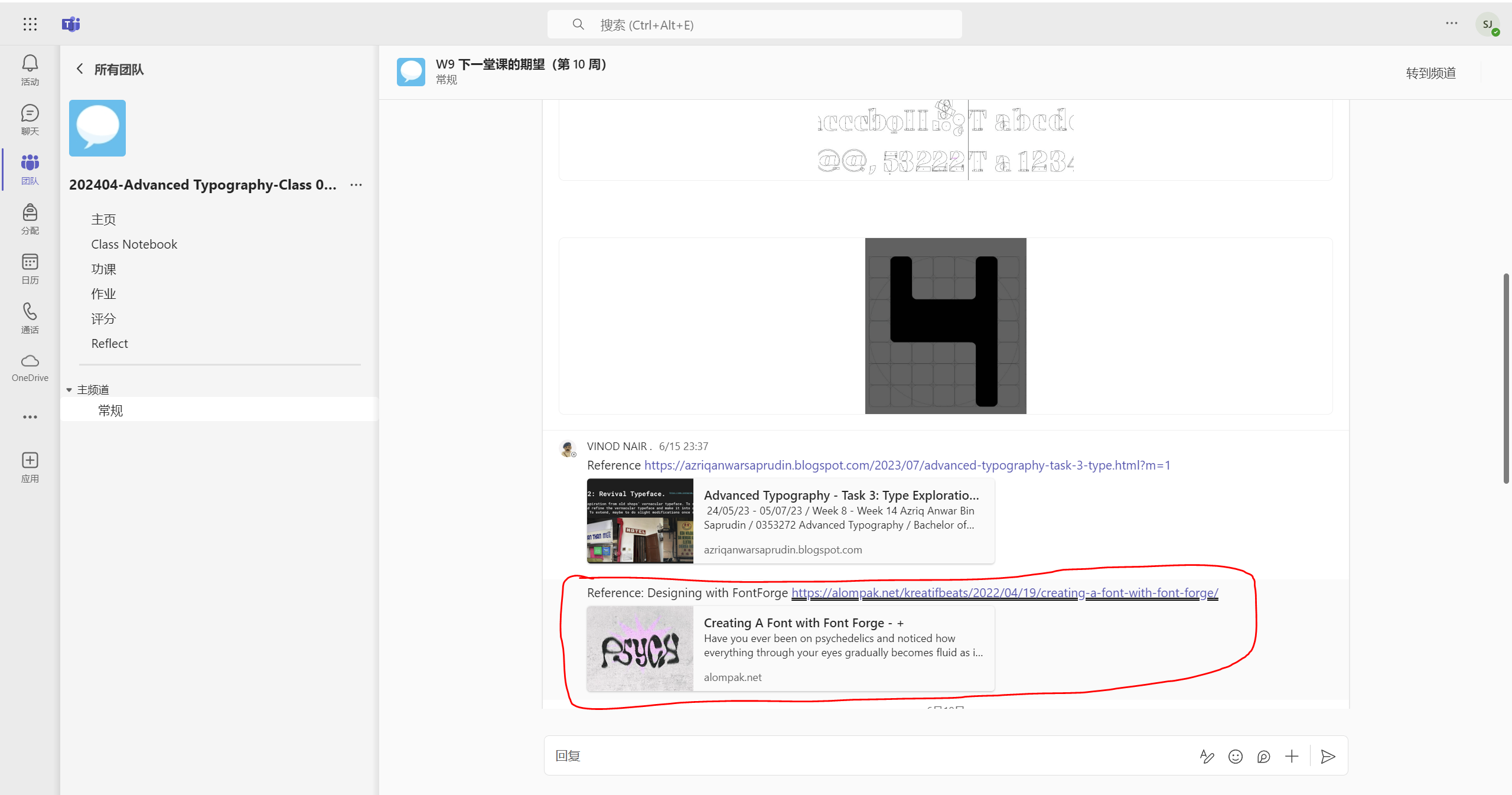Open the Advanced Typography Task 3 preview card
This screenshot has width=1512, height=795.
click(x=791, y=522)
